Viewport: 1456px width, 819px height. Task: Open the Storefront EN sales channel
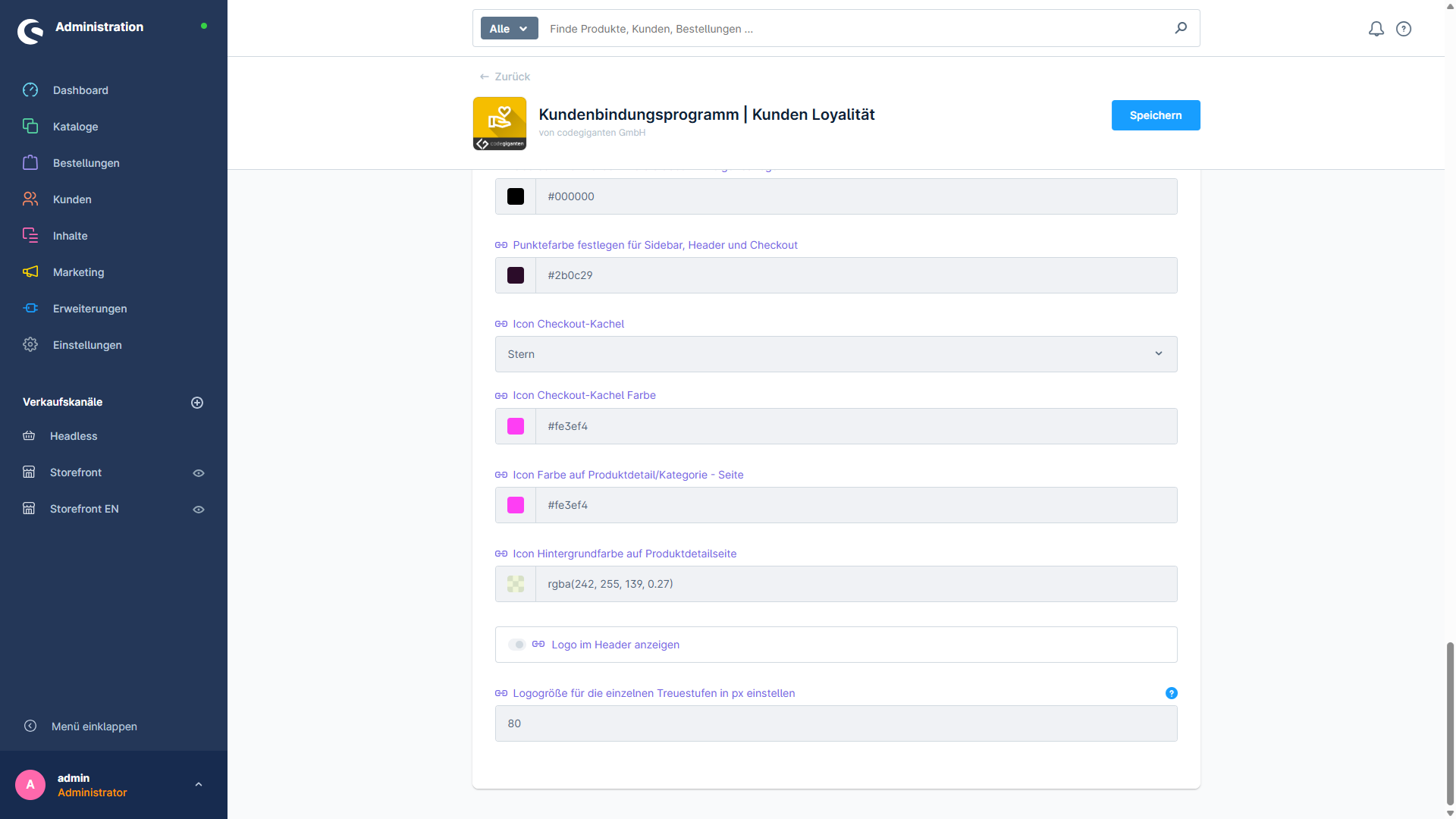pos(84,509)
